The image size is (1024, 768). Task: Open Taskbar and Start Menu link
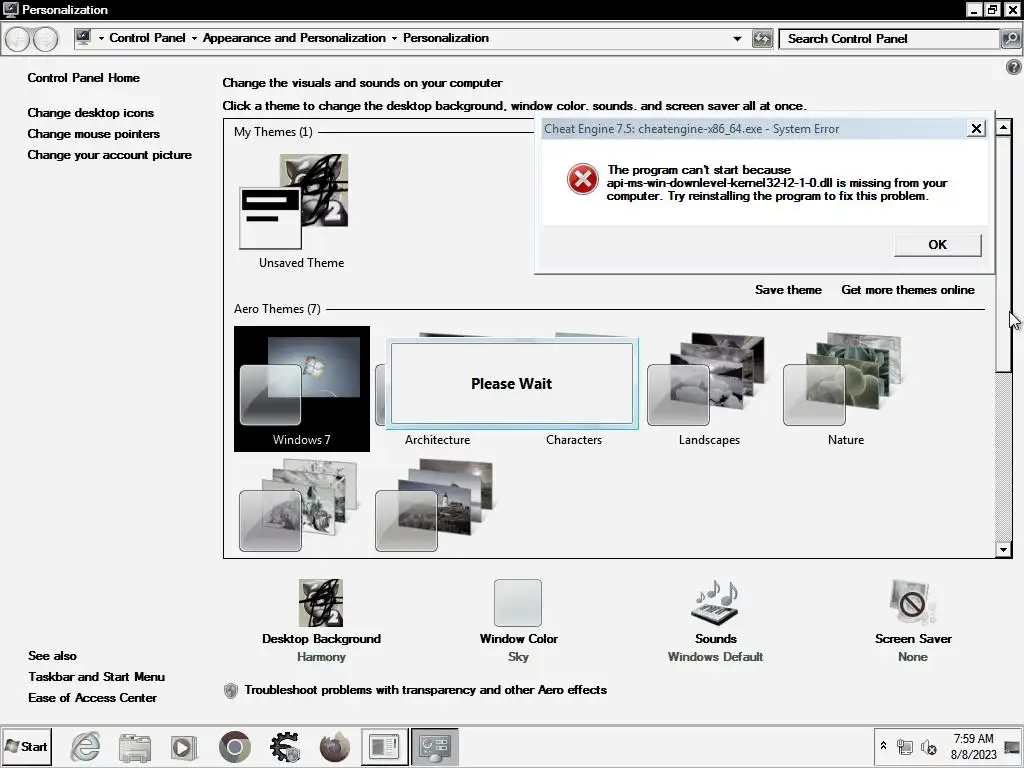[x=97, y=677]
